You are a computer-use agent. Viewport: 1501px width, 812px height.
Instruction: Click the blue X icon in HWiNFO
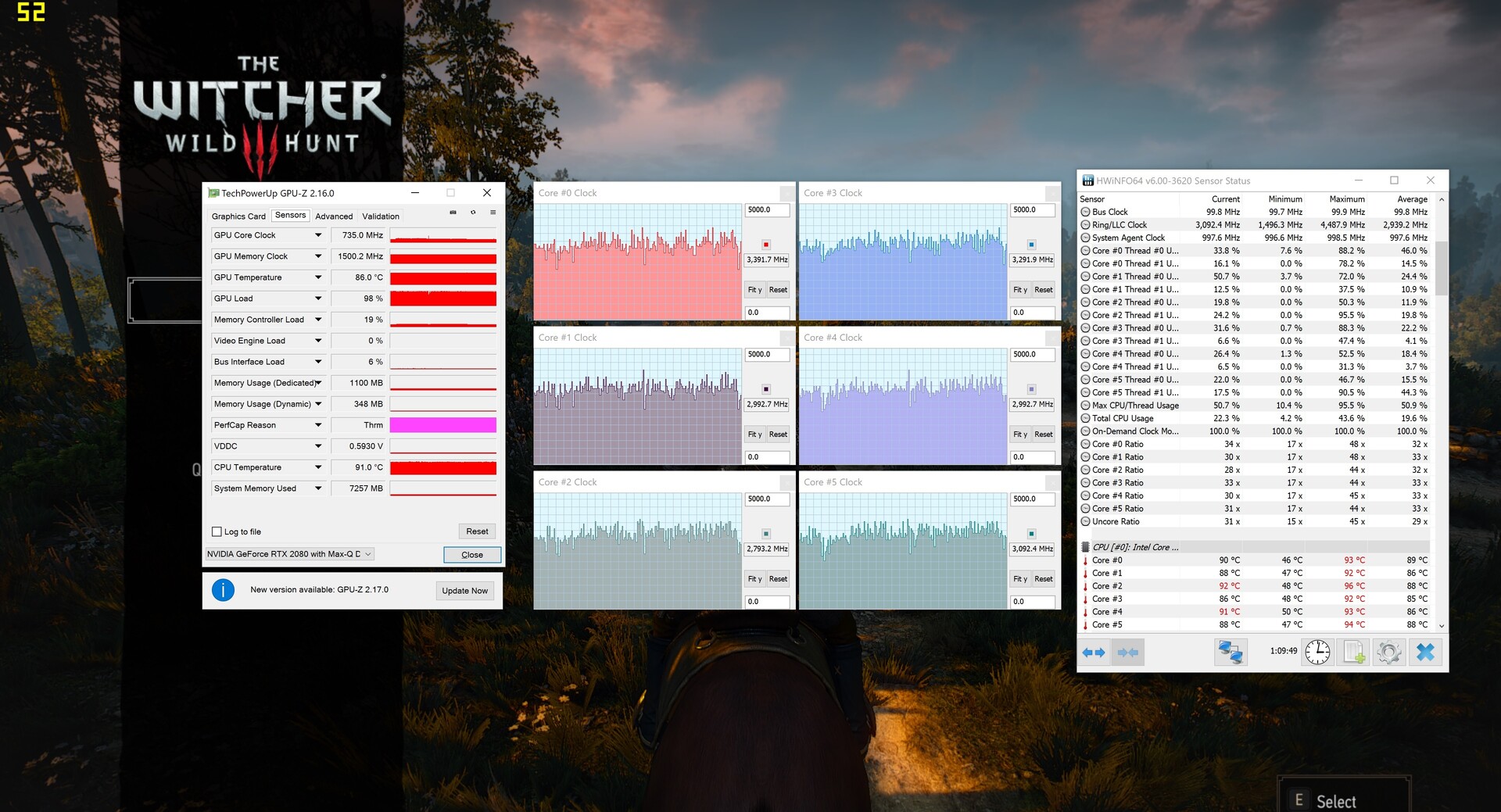[1425, 652]
